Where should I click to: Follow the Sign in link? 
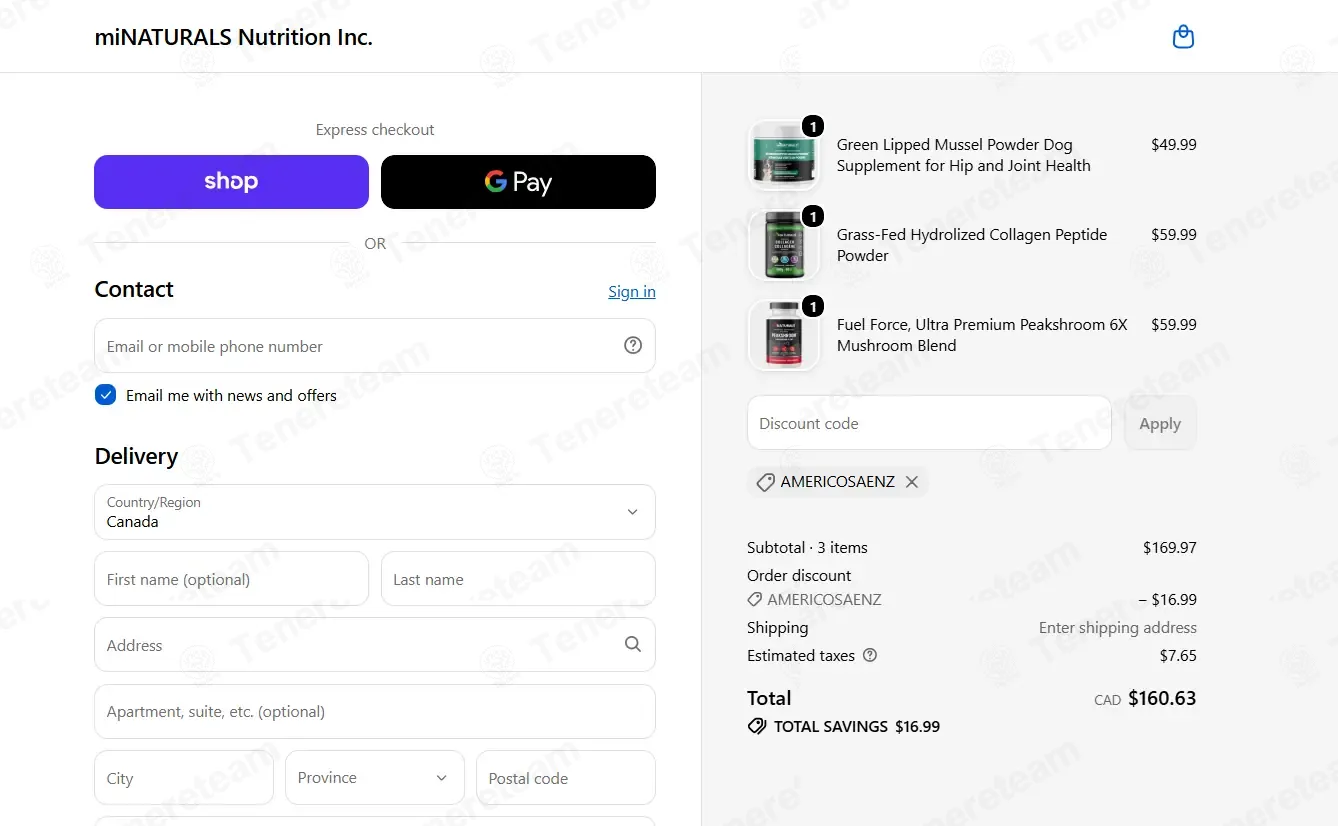[632, 291]
